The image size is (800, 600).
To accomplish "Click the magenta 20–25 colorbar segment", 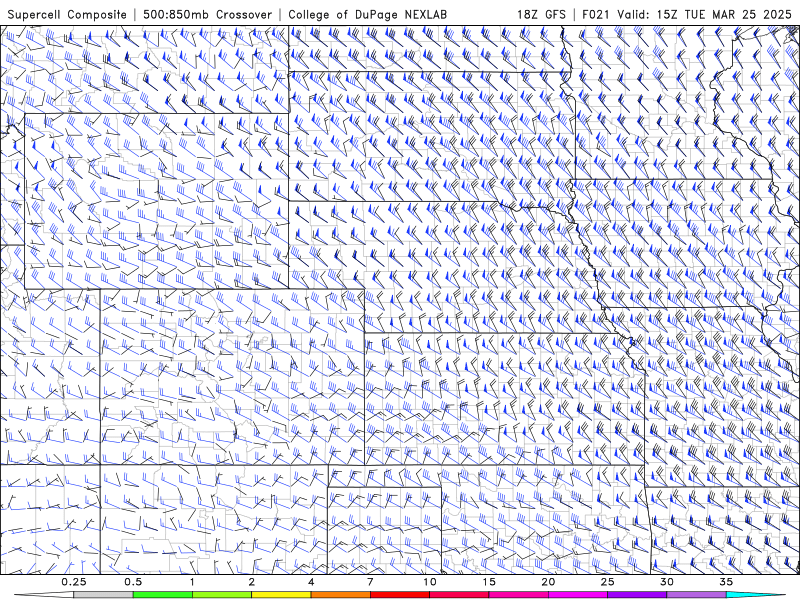I will [578, 595].
